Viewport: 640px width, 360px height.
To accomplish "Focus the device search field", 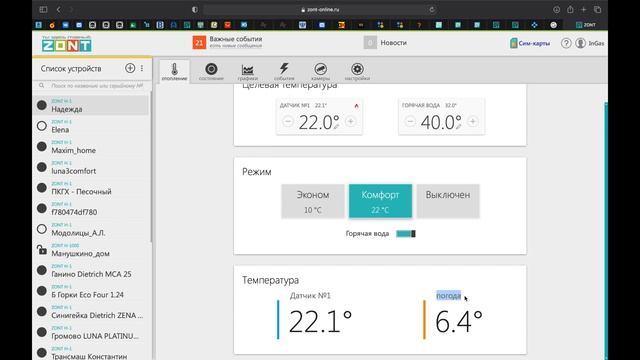I will pyautogui.click(x=93, y=86).
